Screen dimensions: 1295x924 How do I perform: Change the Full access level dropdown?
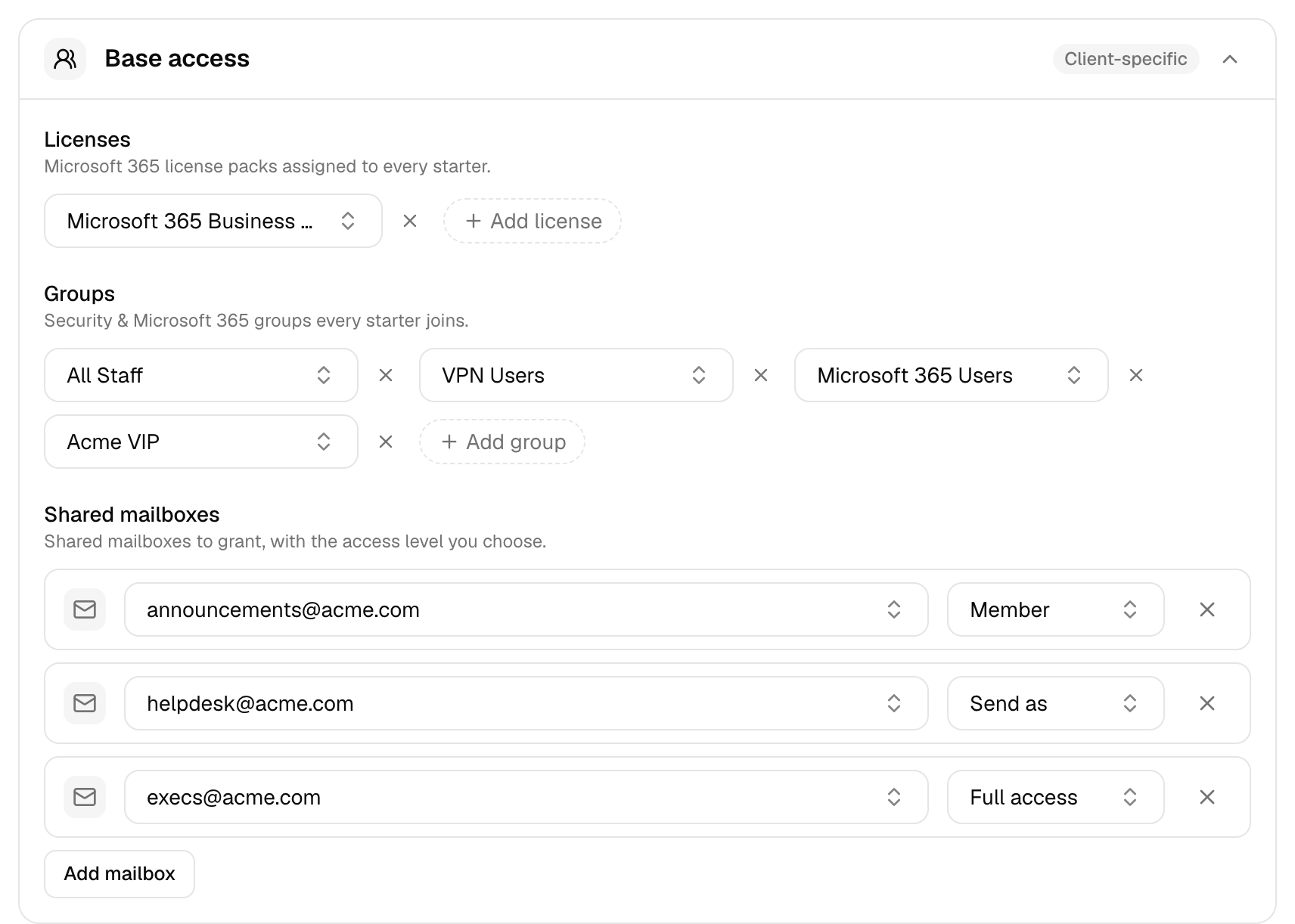point(1056,797)
